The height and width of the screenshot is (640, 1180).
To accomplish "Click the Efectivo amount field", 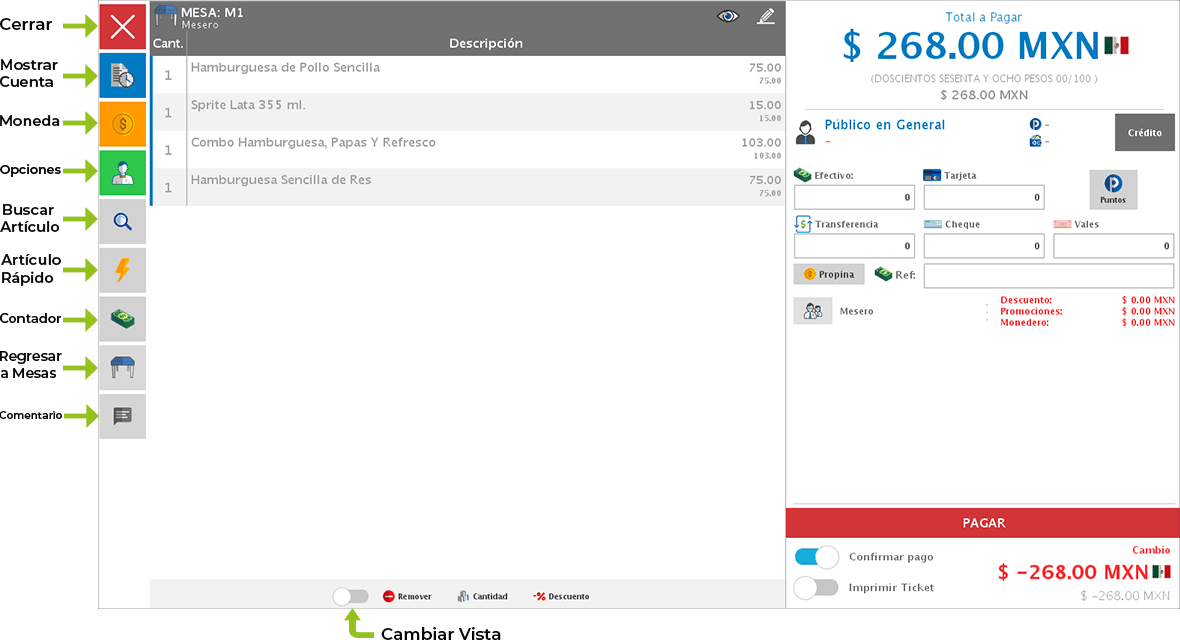I will pyautogui.click(x=853, y=197).
